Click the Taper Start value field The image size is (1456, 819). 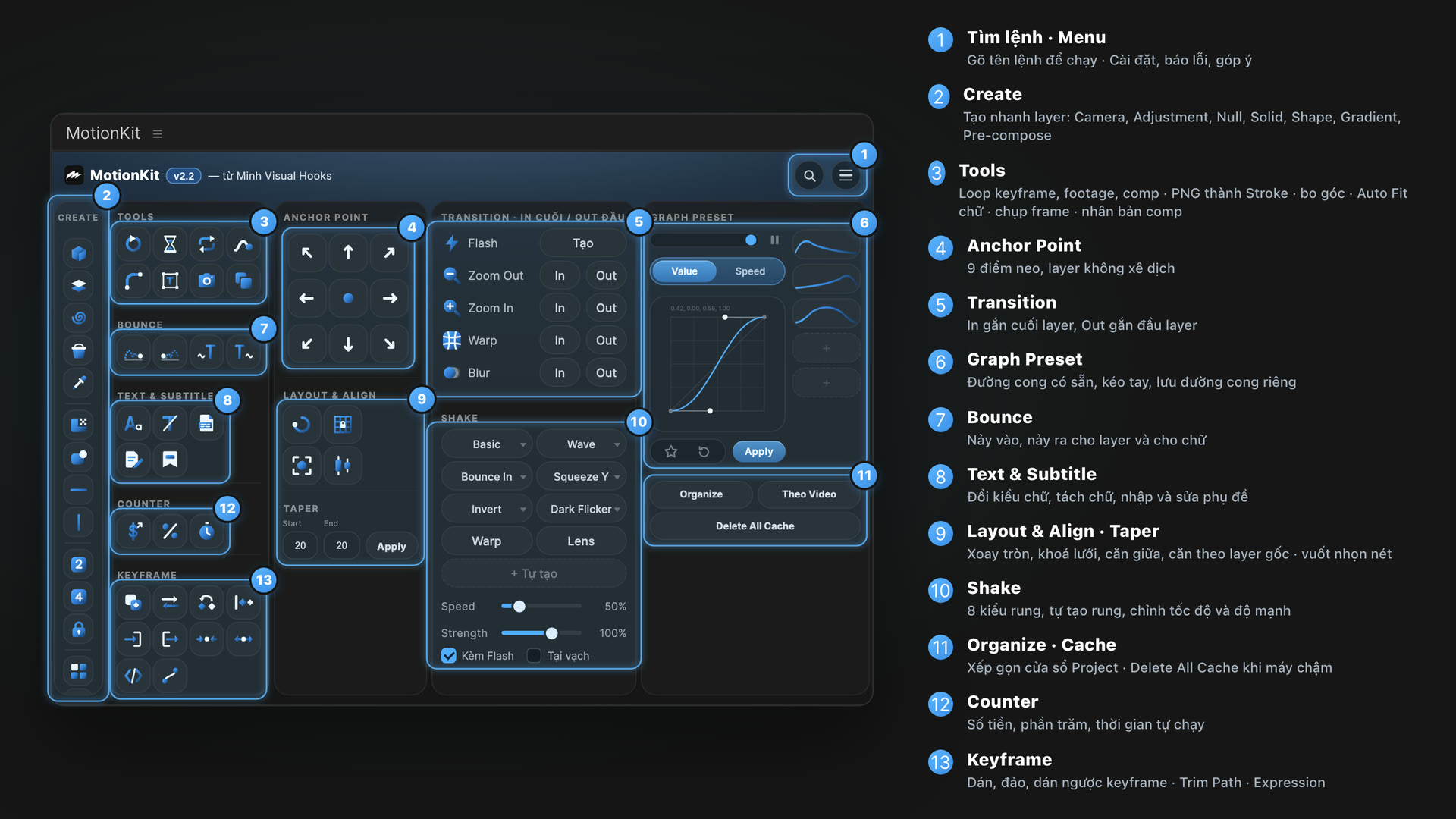(300, 546)
